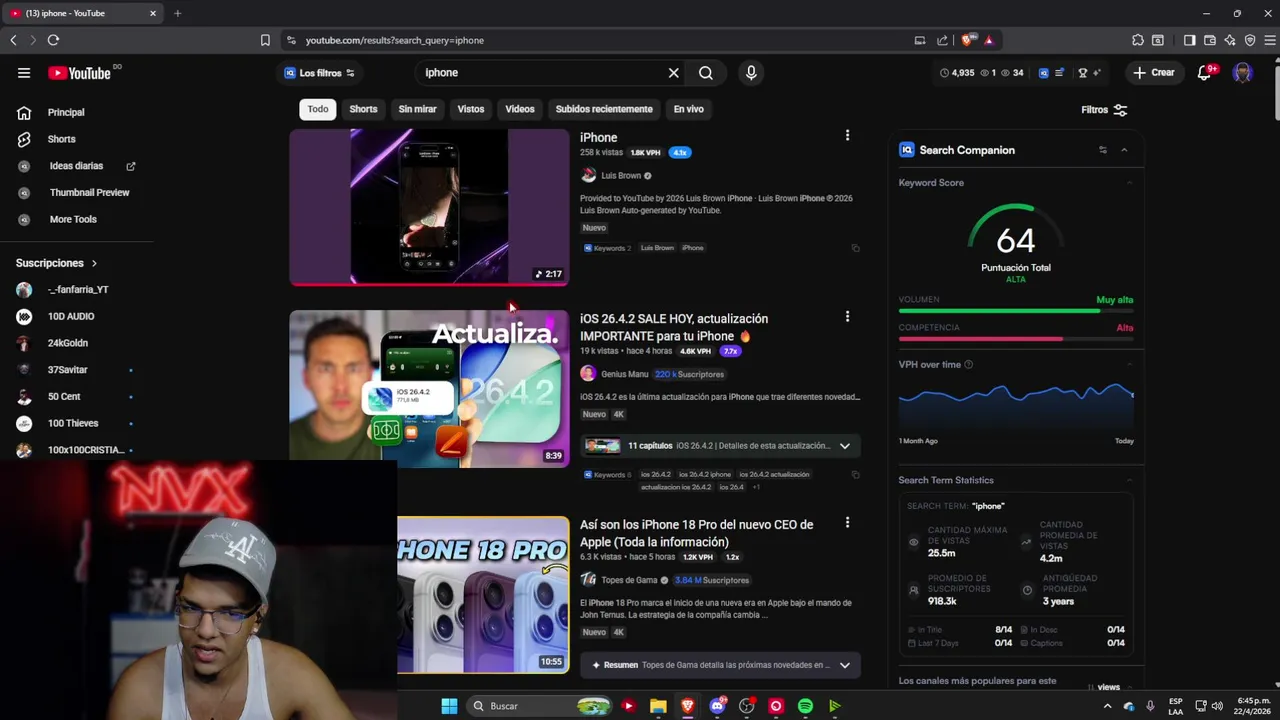Screen dimensions: 1280x720
Task: Open the Windows Start menu
Action: [449, 706]
